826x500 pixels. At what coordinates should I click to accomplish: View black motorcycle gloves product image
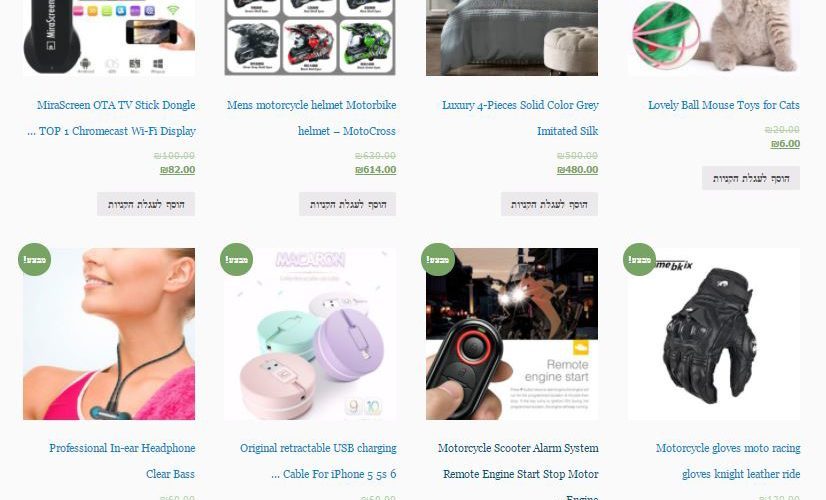(x=714, y=334)
